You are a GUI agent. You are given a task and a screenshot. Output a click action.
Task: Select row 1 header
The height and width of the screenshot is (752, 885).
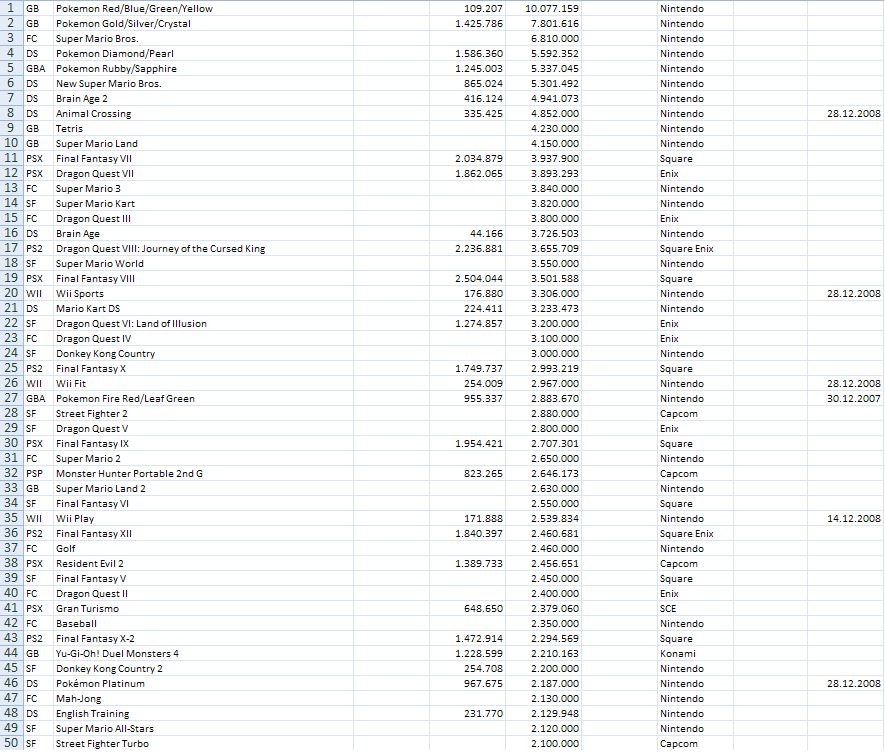[x=11, y=9]
